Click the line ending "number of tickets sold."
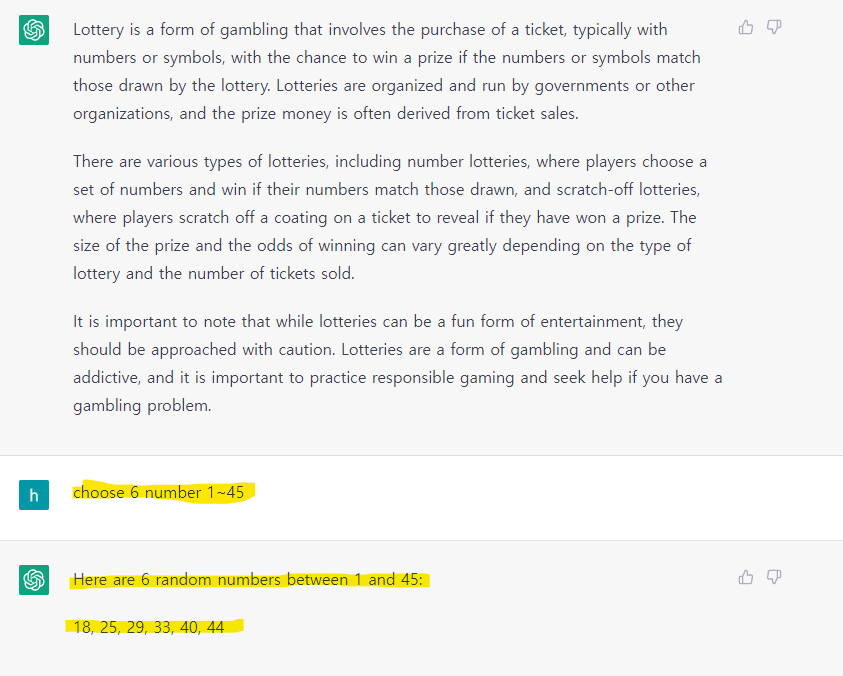 (214, 274)
